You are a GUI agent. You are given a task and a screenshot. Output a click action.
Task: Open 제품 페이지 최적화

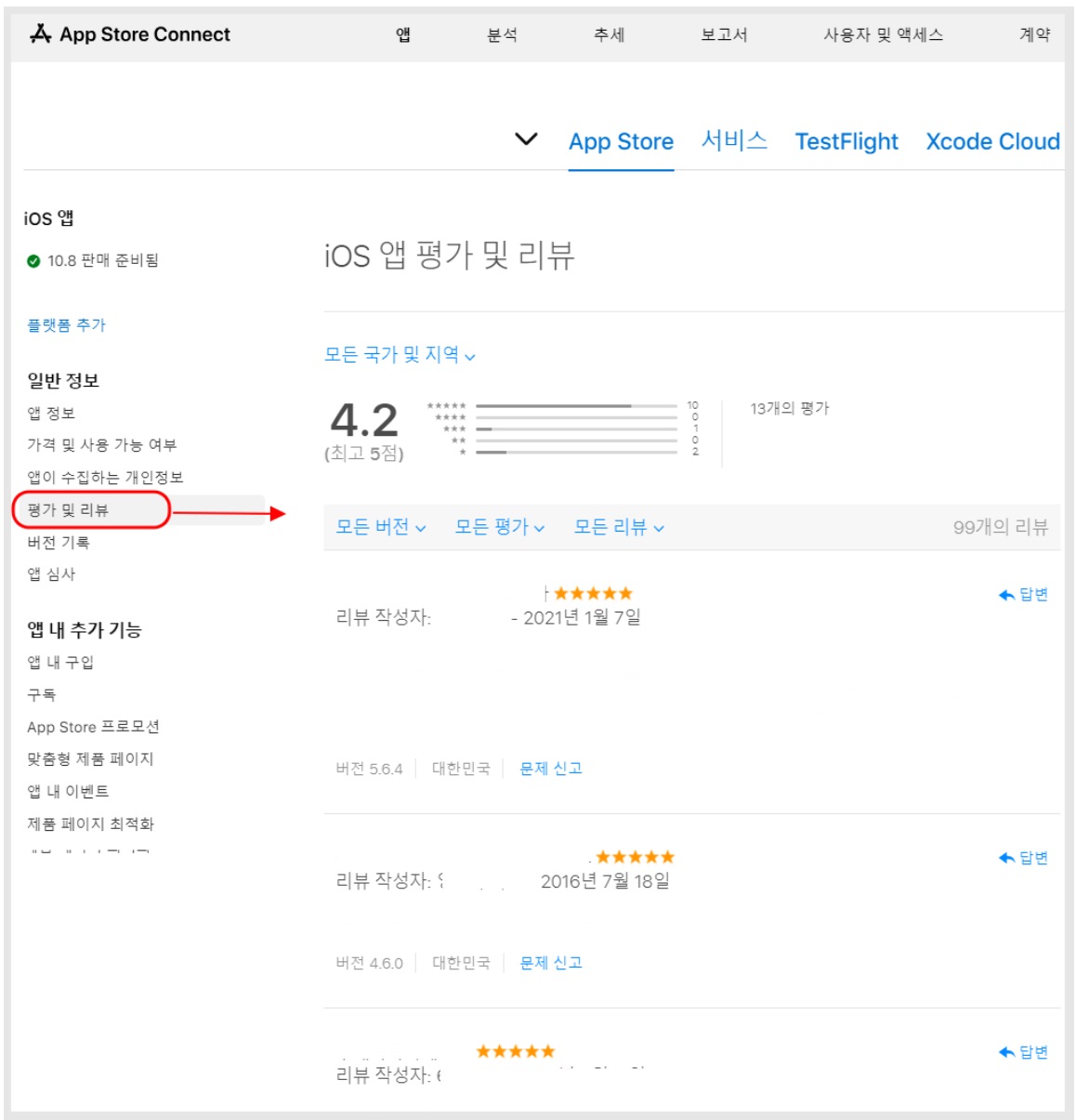[x=90, y=824]
